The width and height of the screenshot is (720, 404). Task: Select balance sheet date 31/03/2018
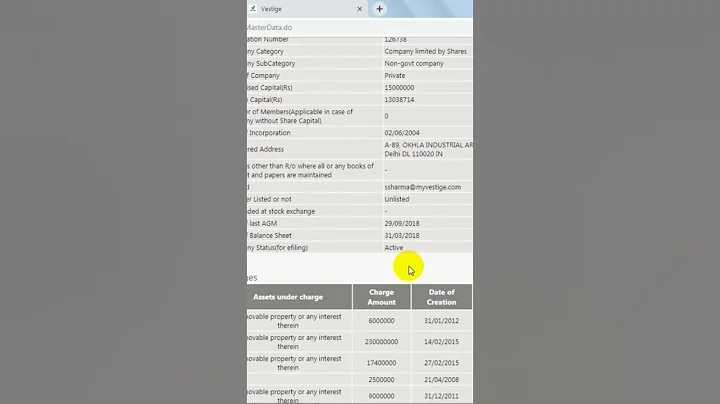(402, 235)
